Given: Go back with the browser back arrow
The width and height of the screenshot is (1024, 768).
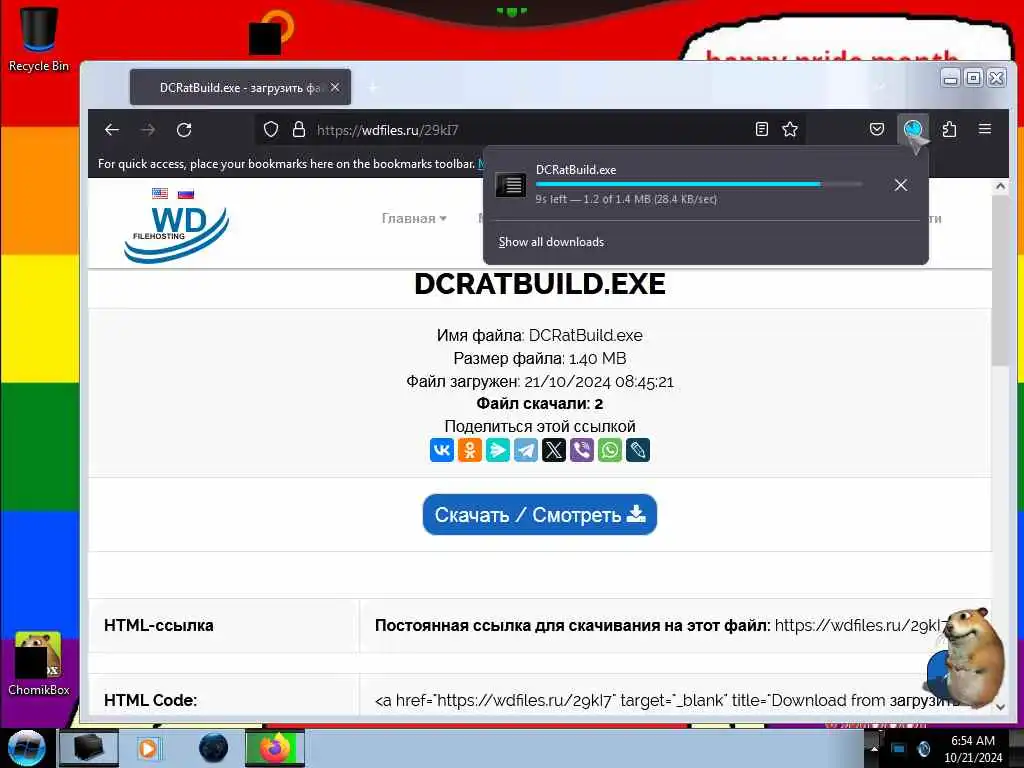Looking at the screenshot, I should coord(112,129).
